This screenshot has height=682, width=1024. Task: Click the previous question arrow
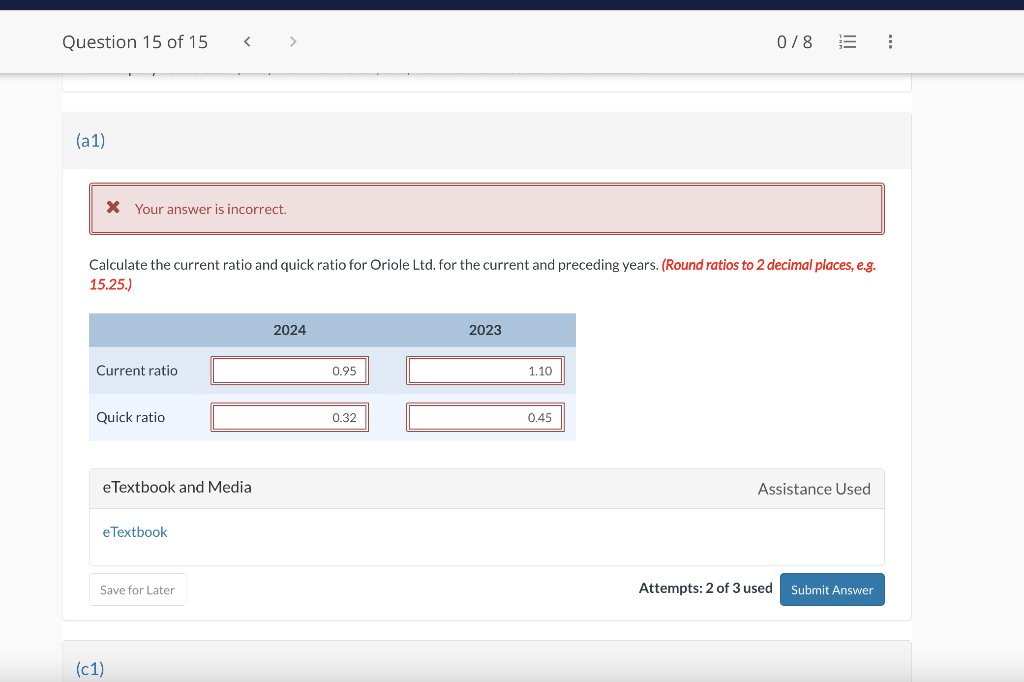[x=246, y=41]
